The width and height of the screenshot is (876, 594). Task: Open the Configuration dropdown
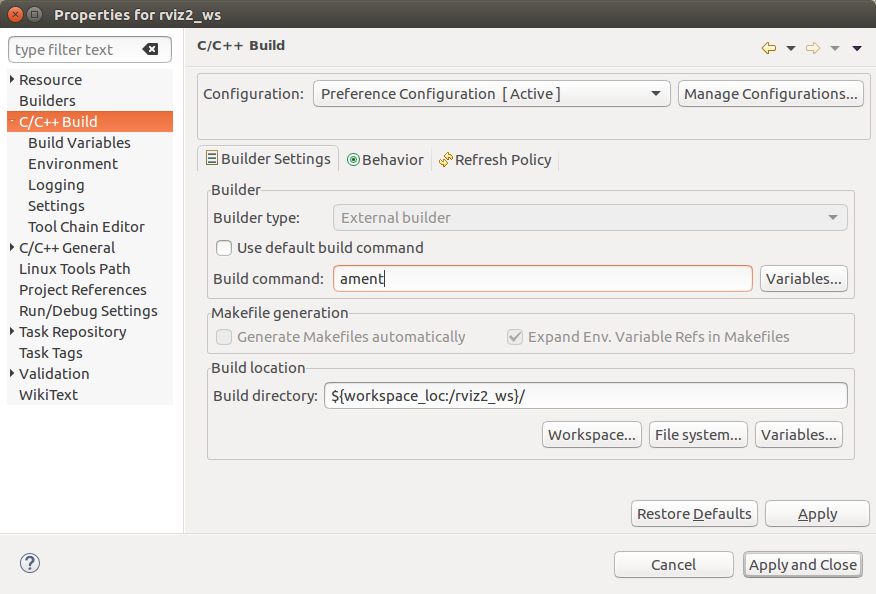(491, 94)
